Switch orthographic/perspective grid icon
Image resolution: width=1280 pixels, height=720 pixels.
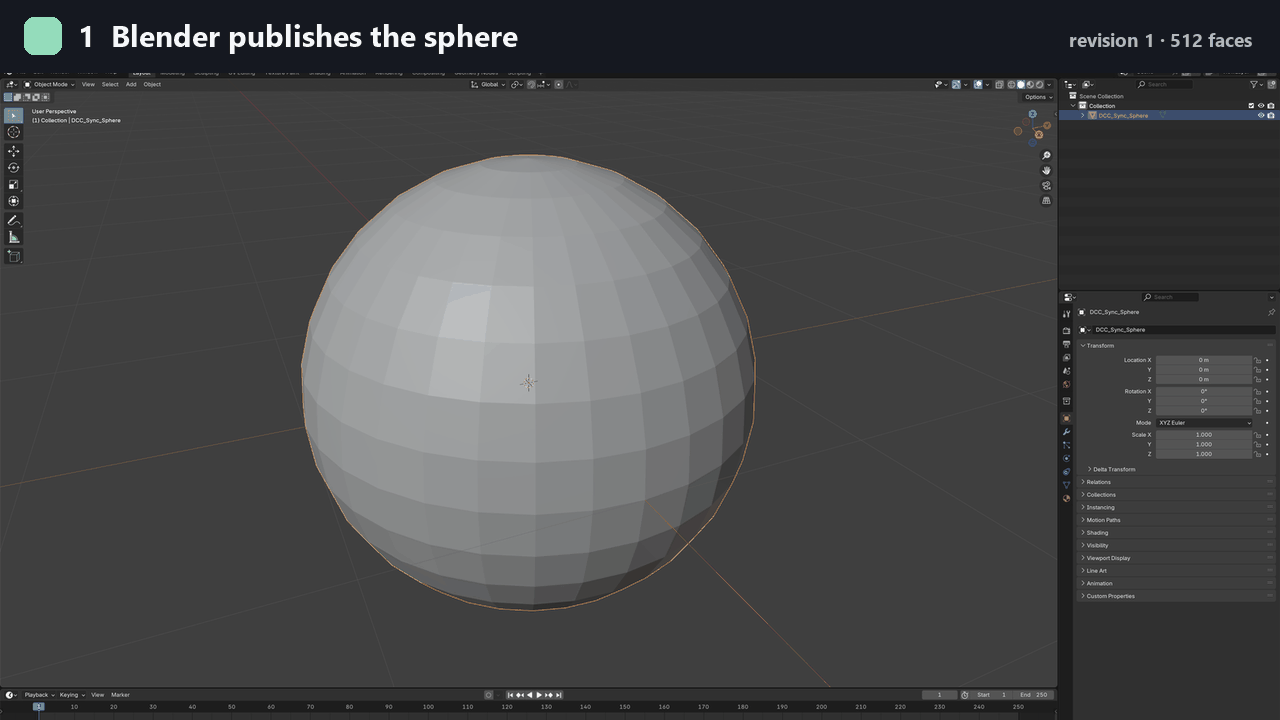point(1047,201)
